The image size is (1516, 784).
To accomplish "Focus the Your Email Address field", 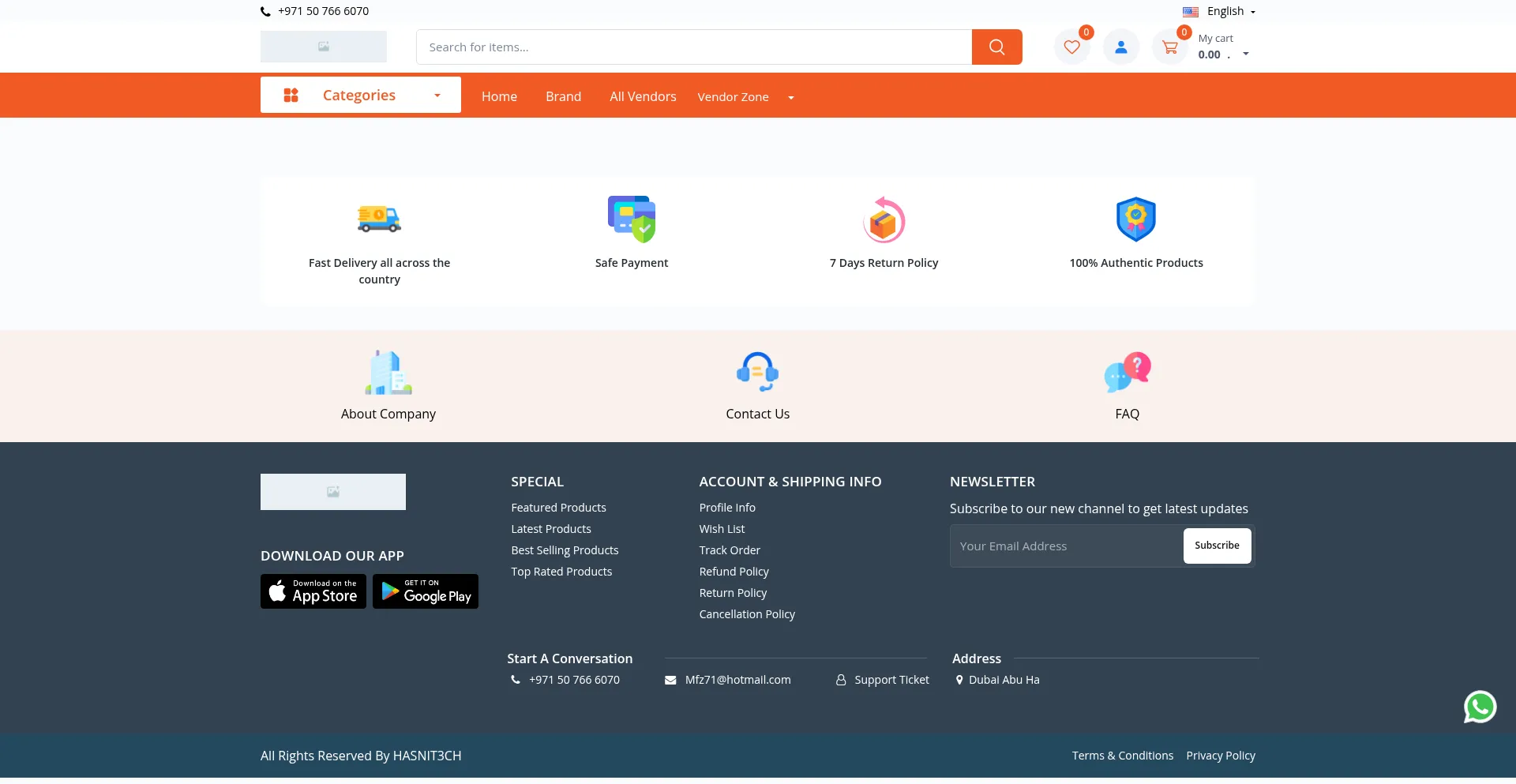I will click(x=1066, y=546).
